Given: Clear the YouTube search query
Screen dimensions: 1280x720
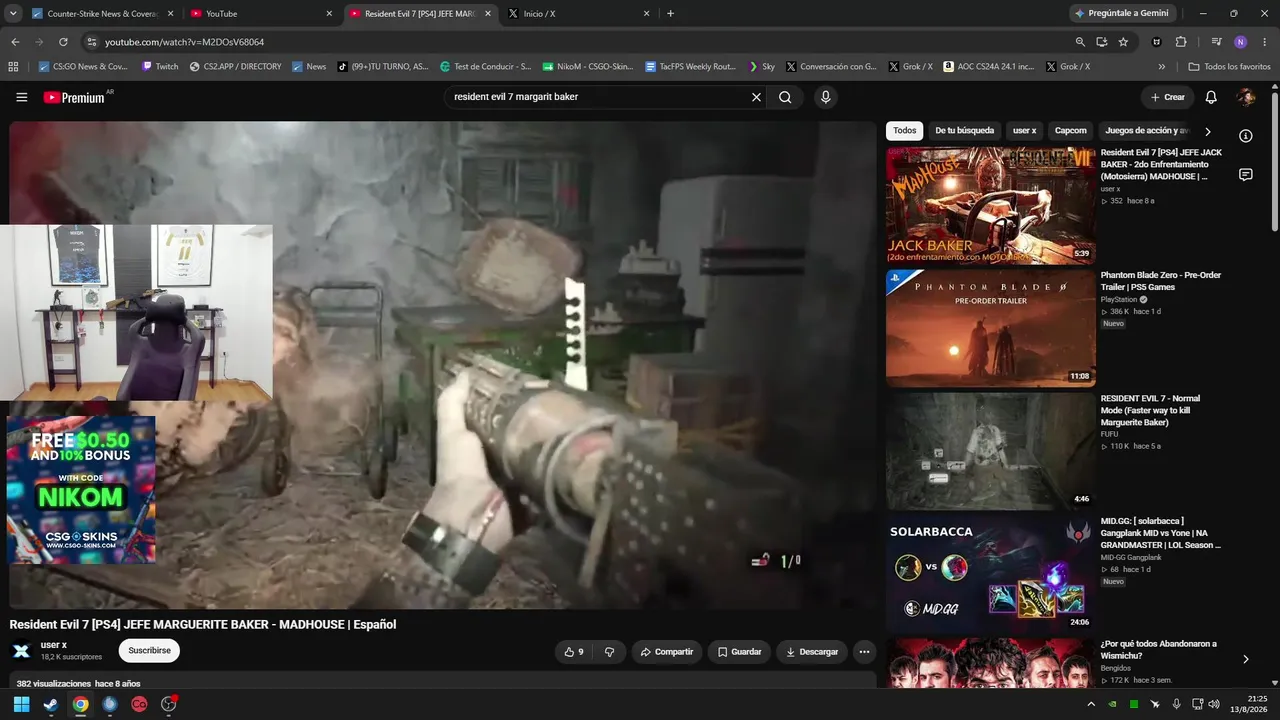Looking at the screenshot, I should [756, 97].
